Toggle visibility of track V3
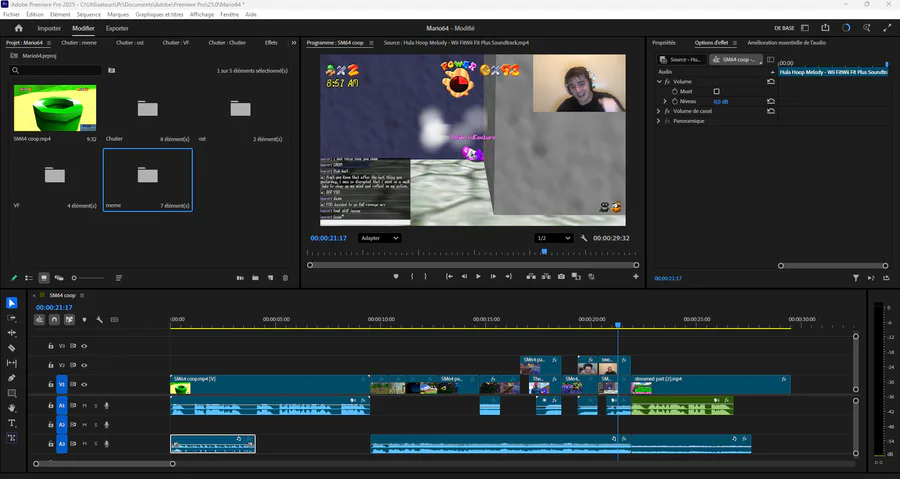900x479 pixels. [84, 346]
